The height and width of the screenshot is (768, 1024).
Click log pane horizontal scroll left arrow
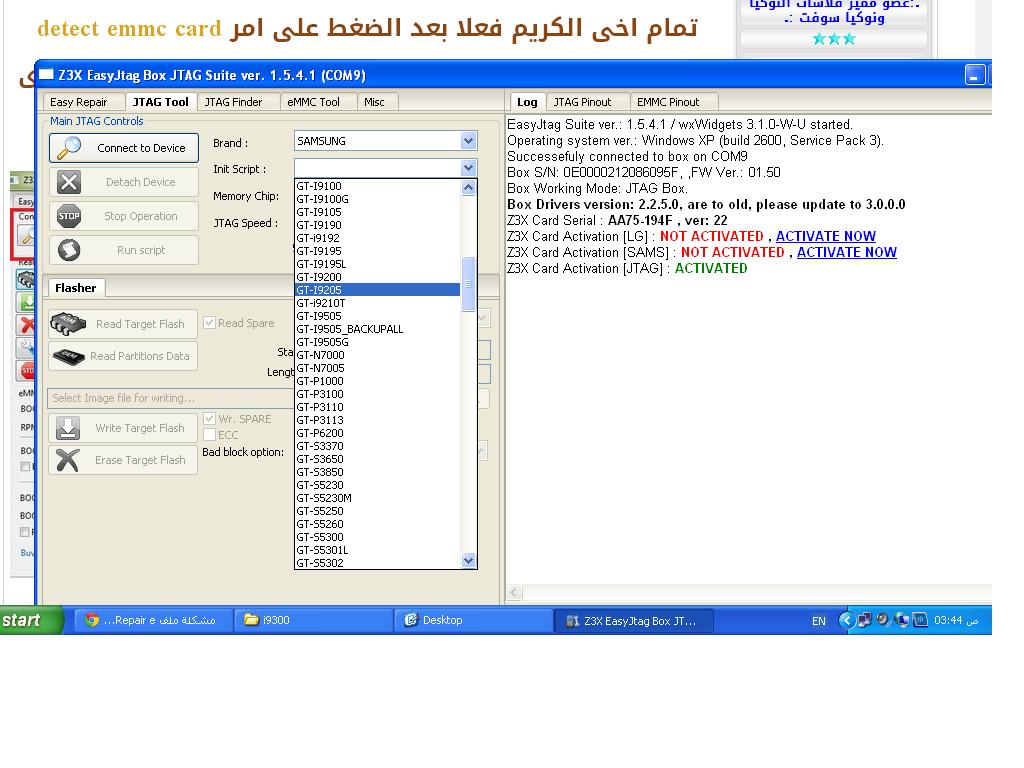pyautogui.click(x=515, y=592)
